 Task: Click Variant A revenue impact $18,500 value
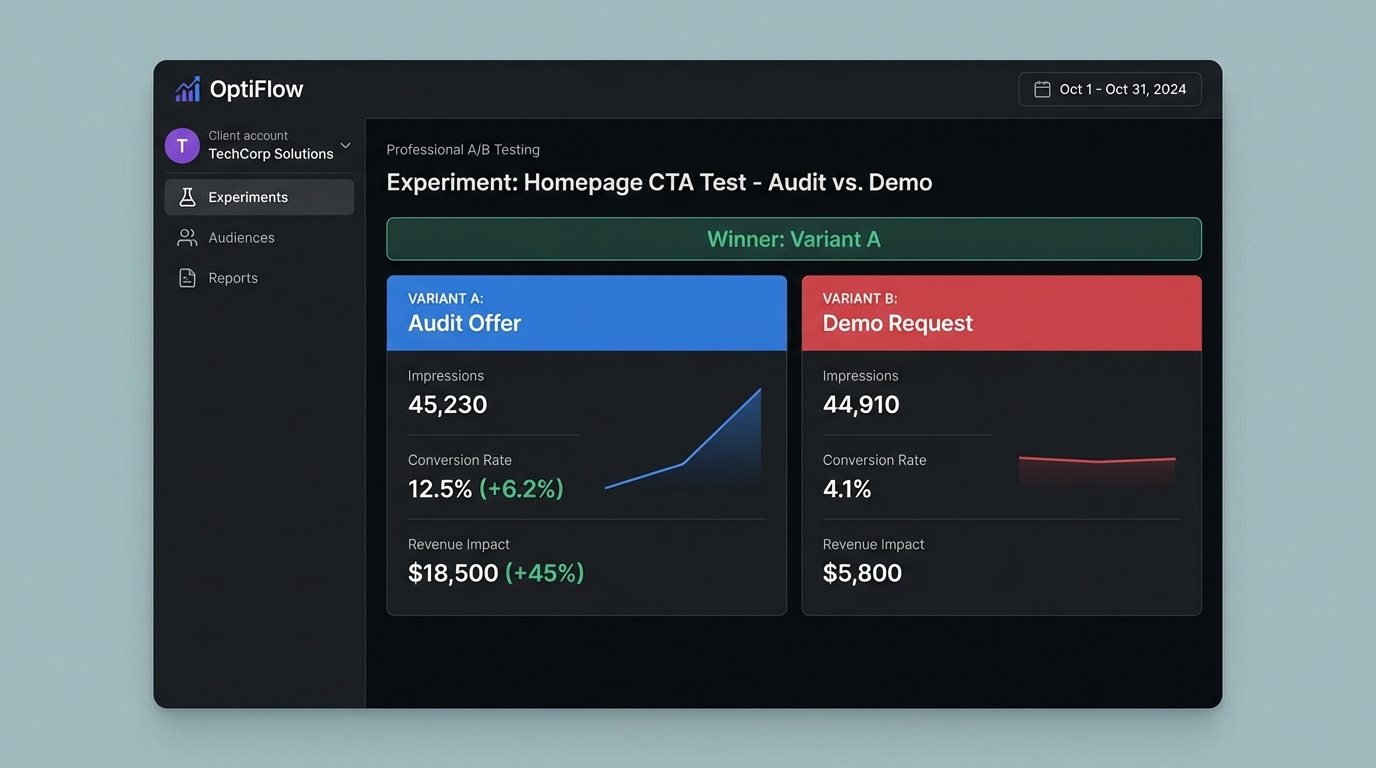pos(453,573)
